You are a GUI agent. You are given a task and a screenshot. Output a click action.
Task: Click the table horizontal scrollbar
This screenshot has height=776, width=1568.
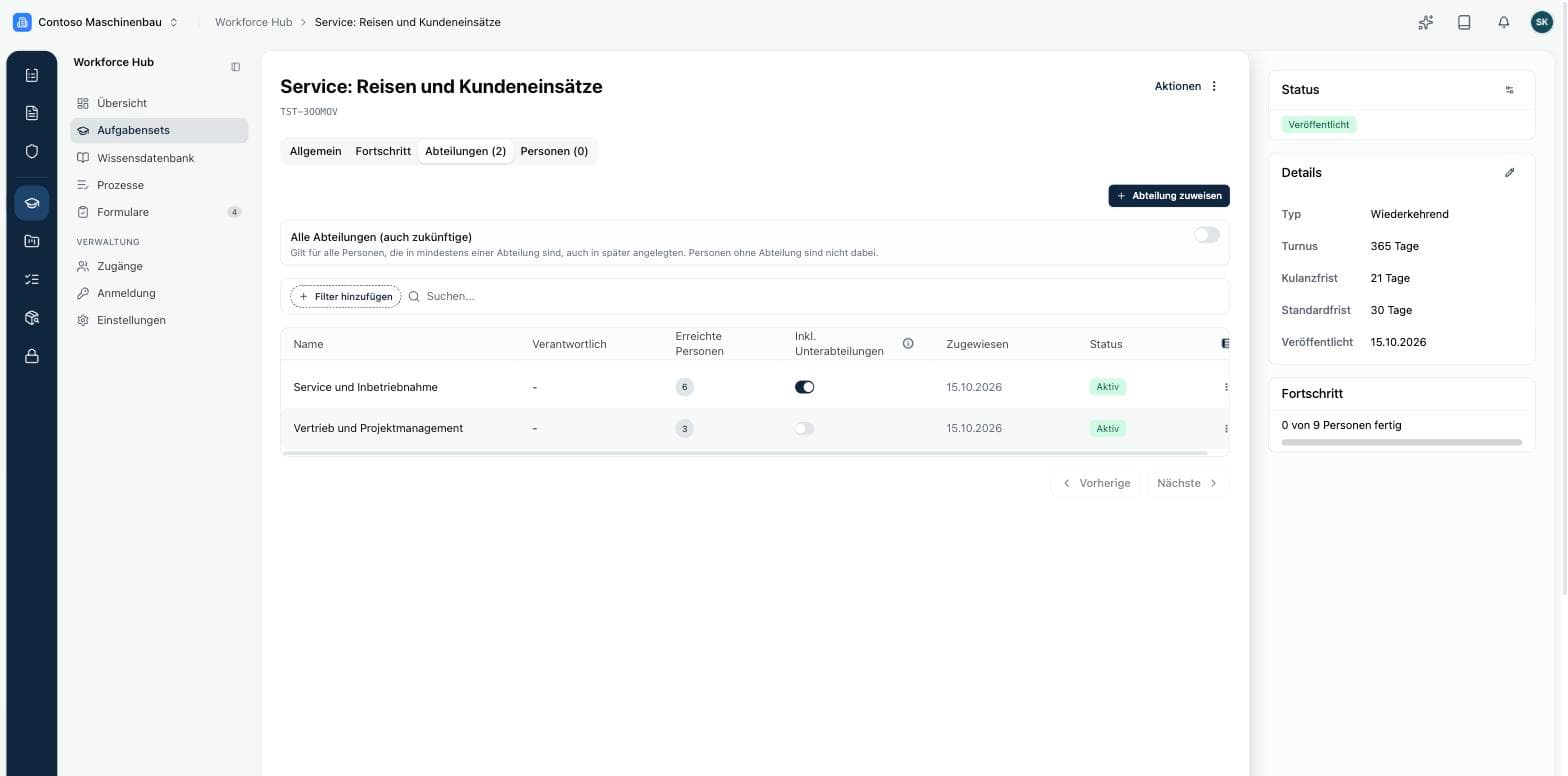[745, 453]
